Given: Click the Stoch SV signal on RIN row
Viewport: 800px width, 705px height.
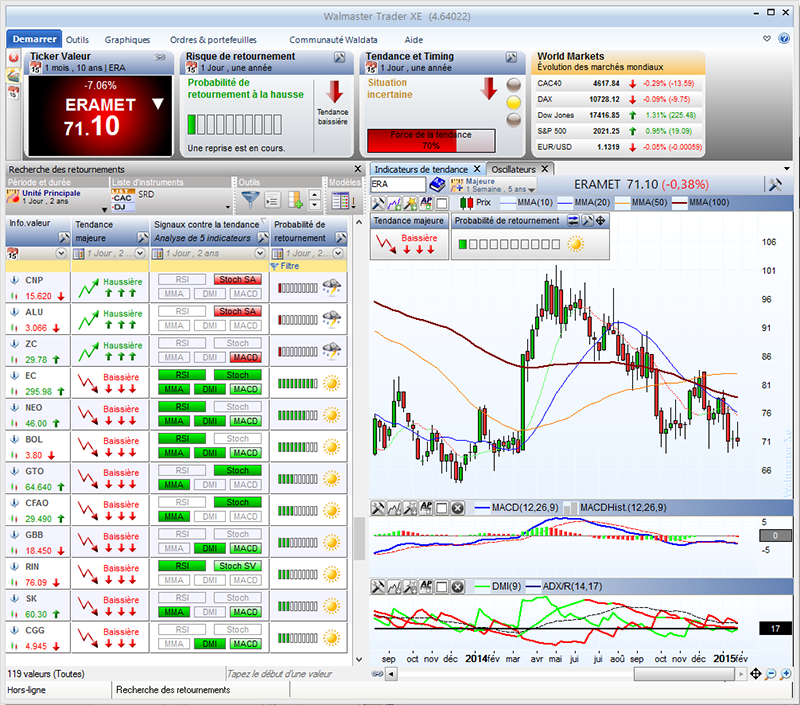Looking at the screenshot, I should click(x=238, y=566).
